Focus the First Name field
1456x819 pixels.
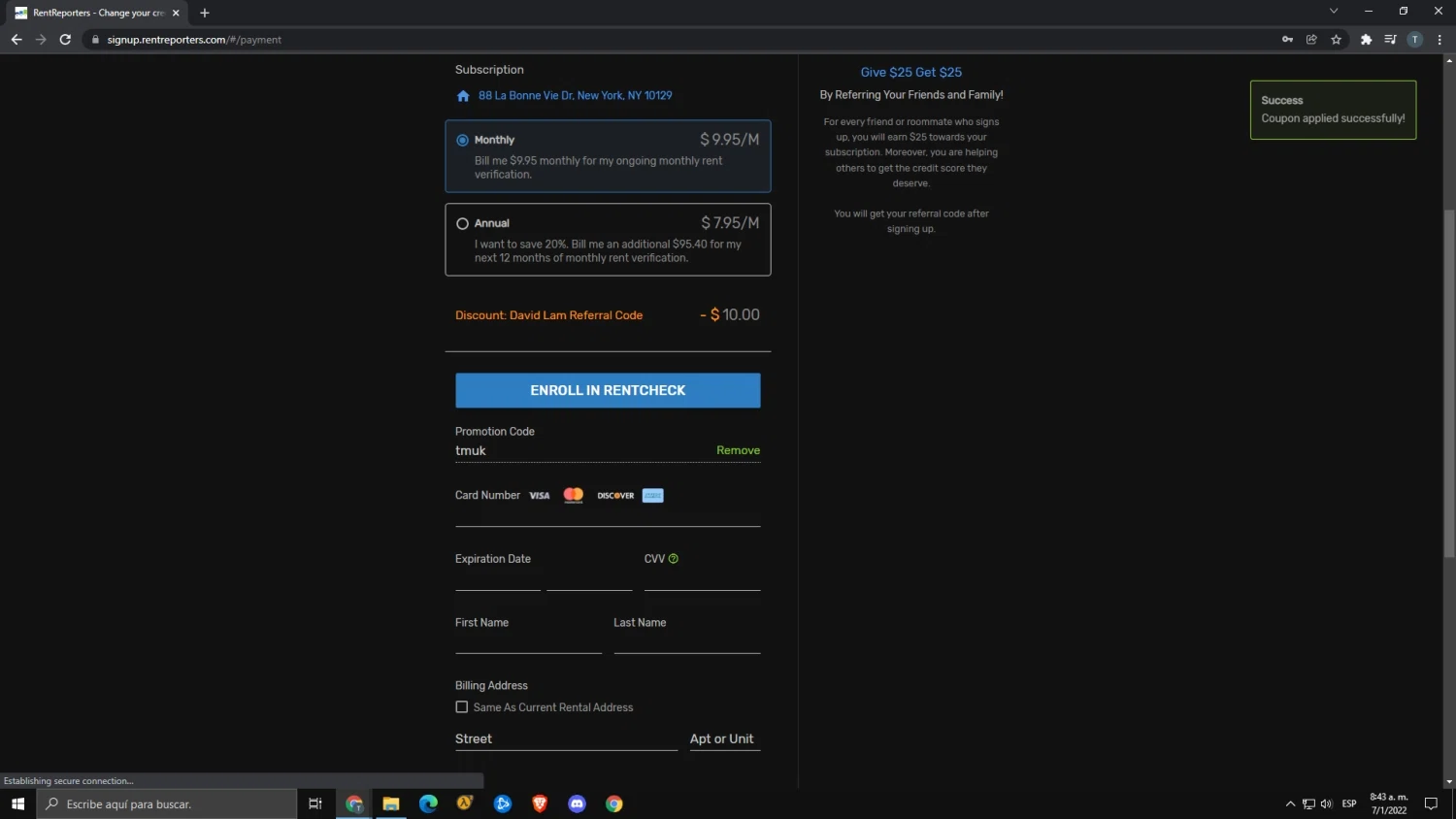(x=529, y=642)
